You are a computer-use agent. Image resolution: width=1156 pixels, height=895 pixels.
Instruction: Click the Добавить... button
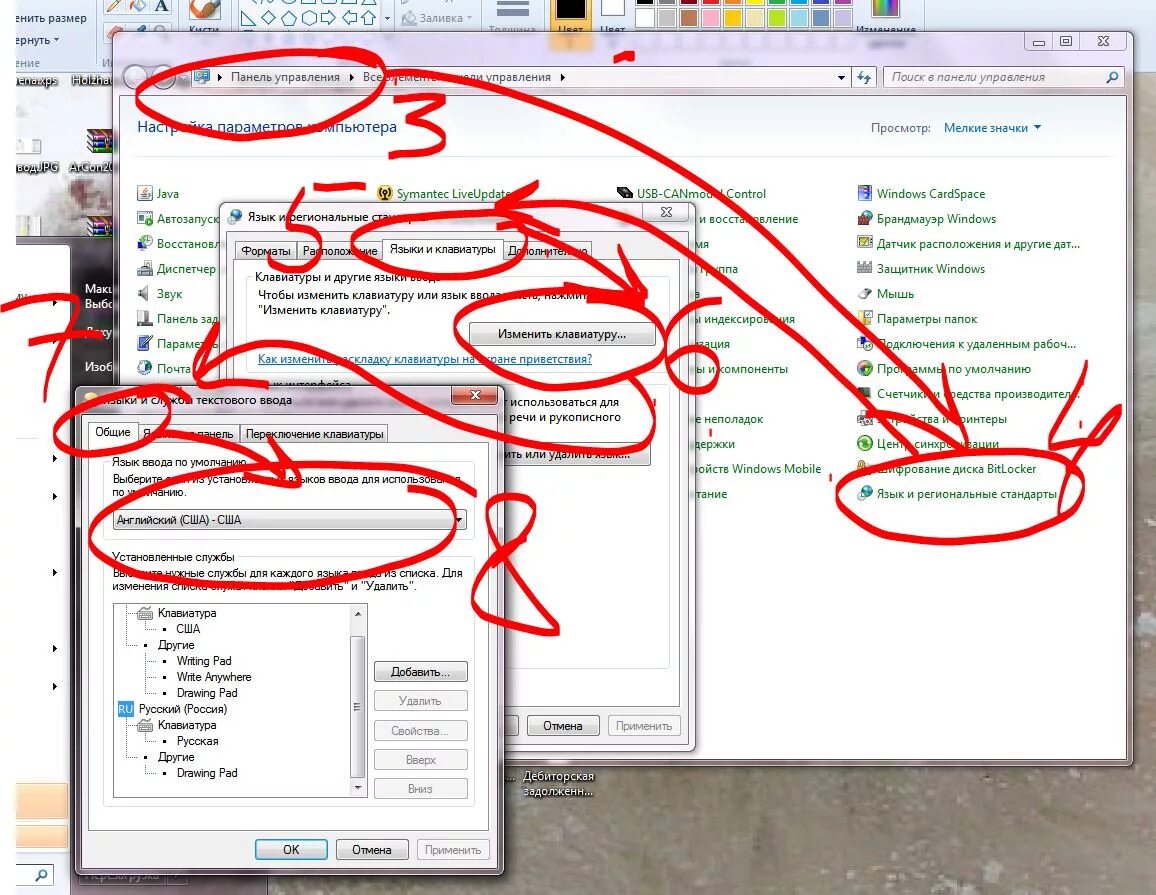420,672
